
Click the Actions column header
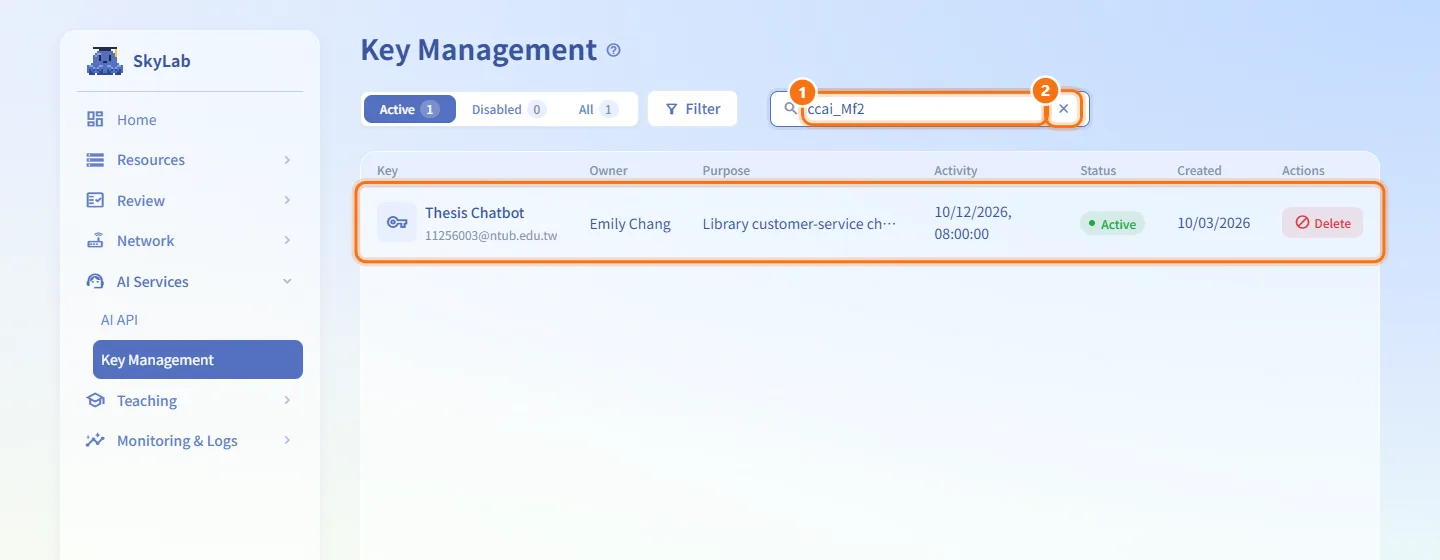click(1303, 171)
